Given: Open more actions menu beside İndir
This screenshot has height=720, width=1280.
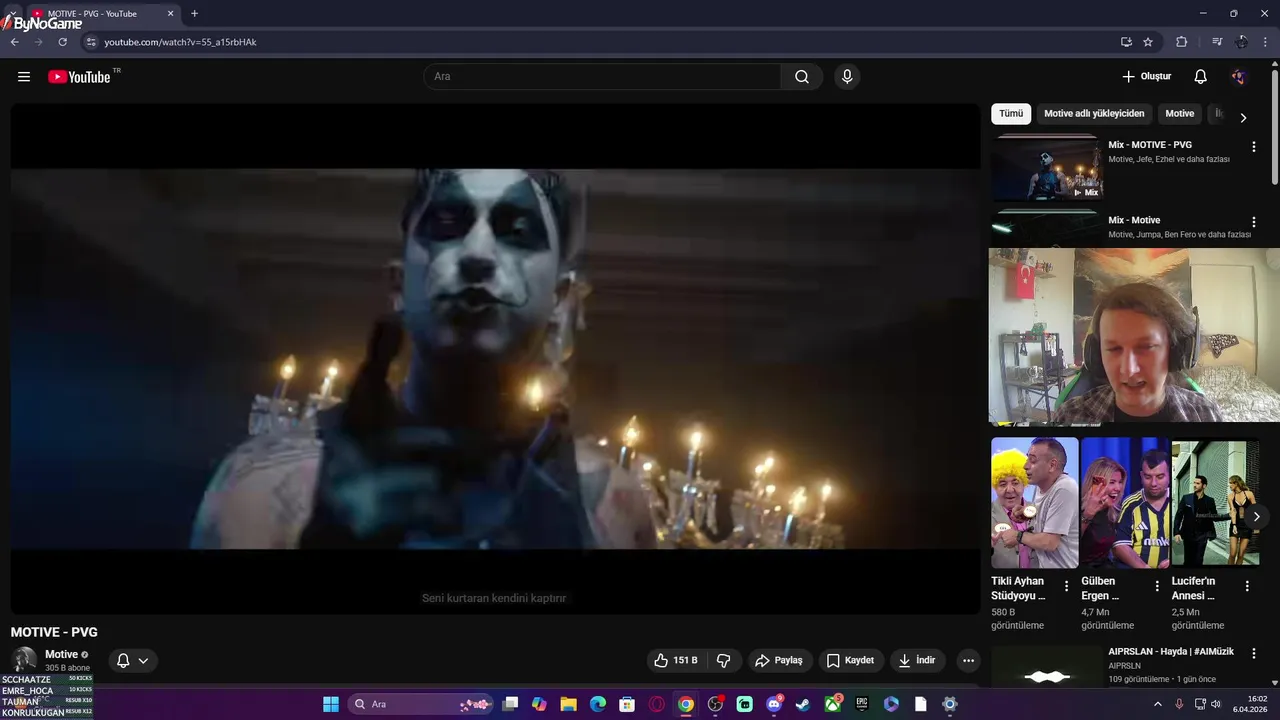Looking at the screenshot, I should pyautogui.click(x=968, y=660).
